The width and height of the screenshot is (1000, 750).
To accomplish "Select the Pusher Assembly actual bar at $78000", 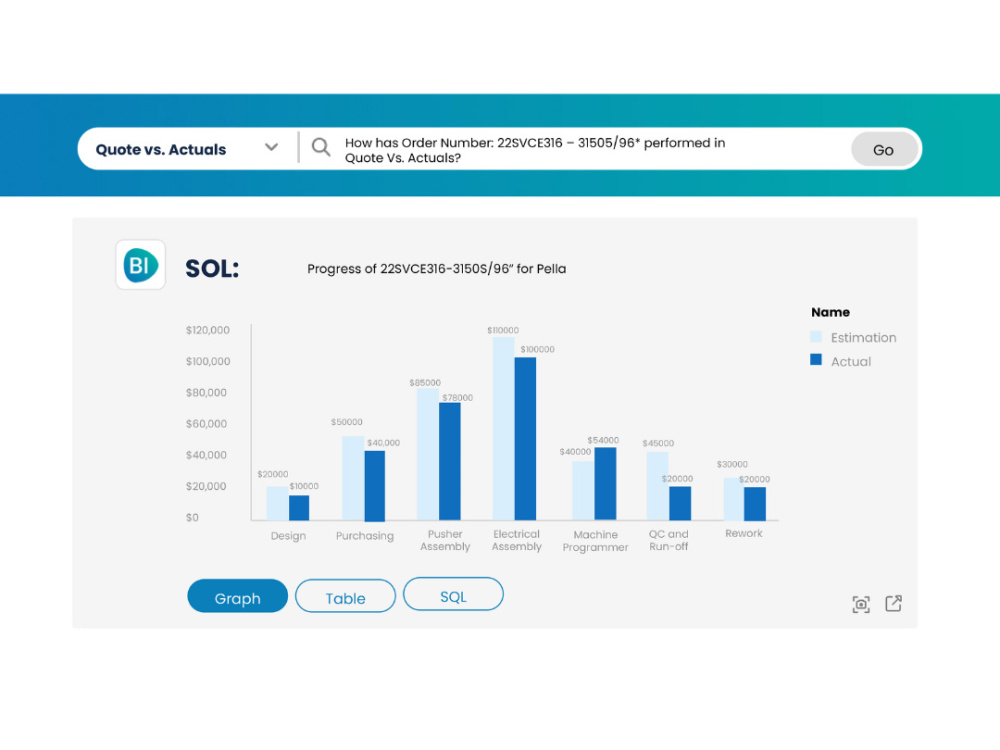I will pos(450,462).
